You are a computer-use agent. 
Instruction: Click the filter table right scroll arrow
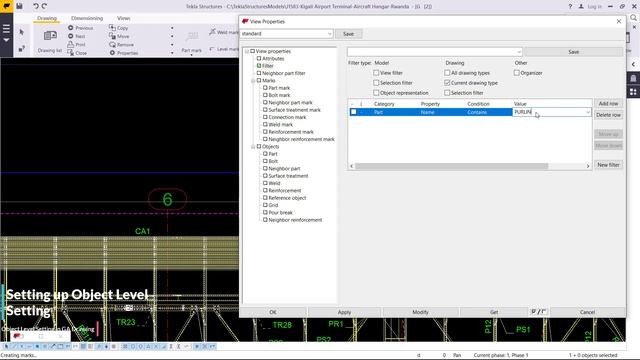588,166
